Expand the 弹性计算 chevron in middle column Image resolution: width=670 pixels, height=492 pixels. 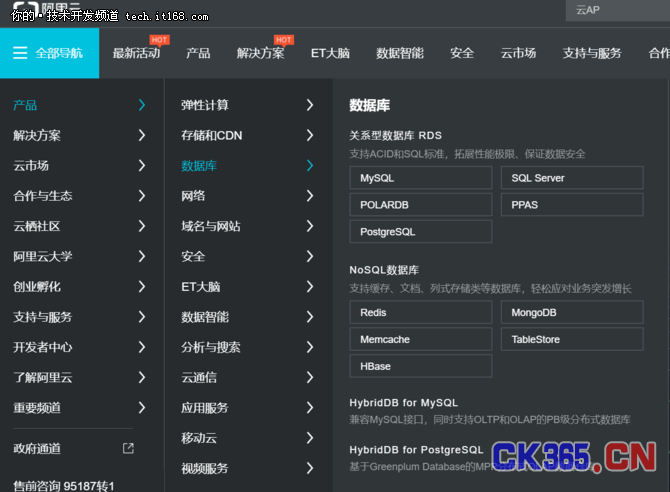(x=310, y=105)
